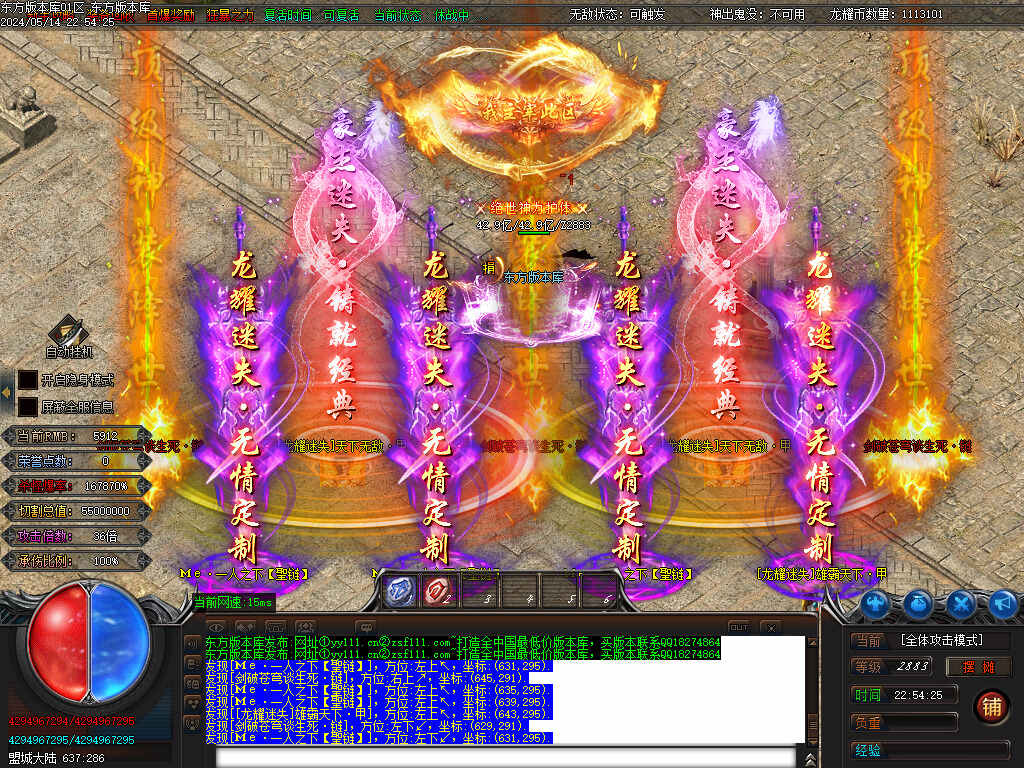
Task: Open the crossed-swords skills orb icon
Action: pyautogui.click(x=961, y=604)
